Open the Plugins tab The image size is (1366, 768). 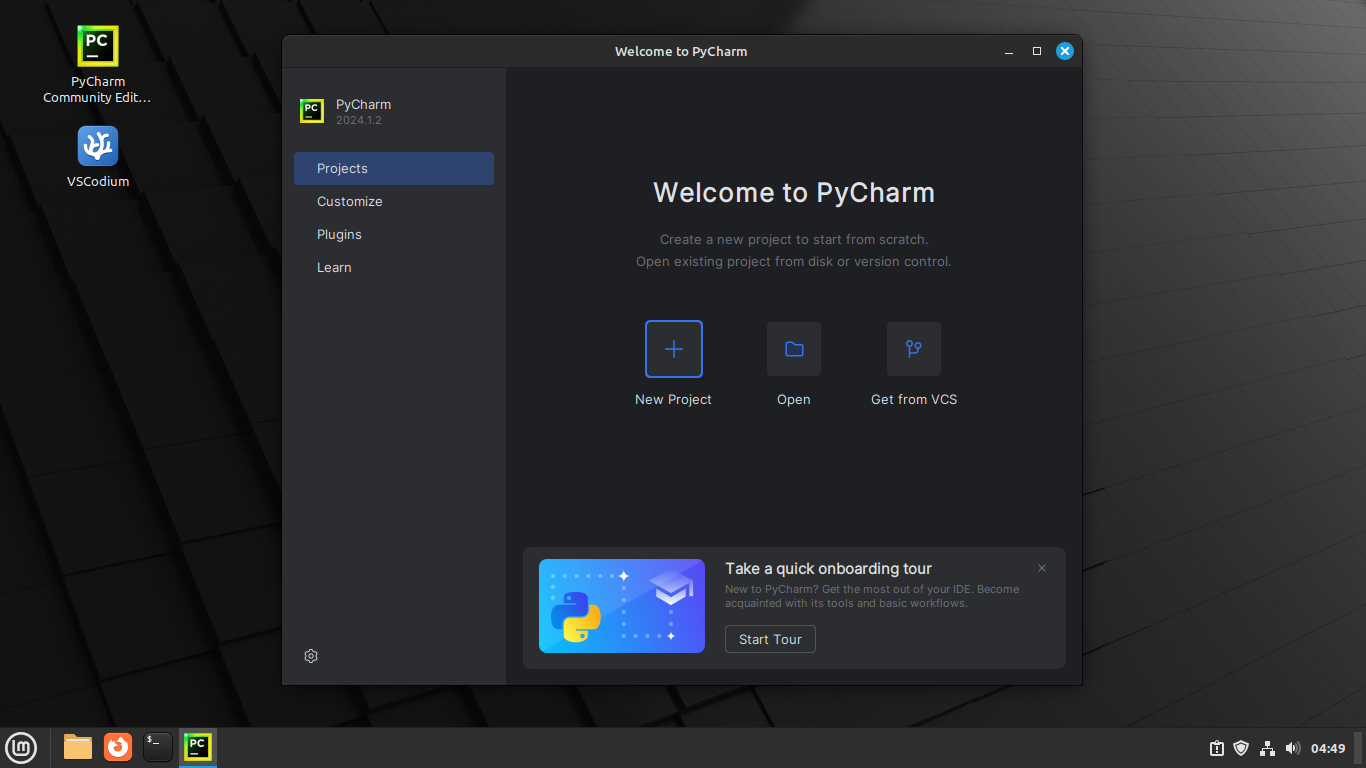[394, 234]
